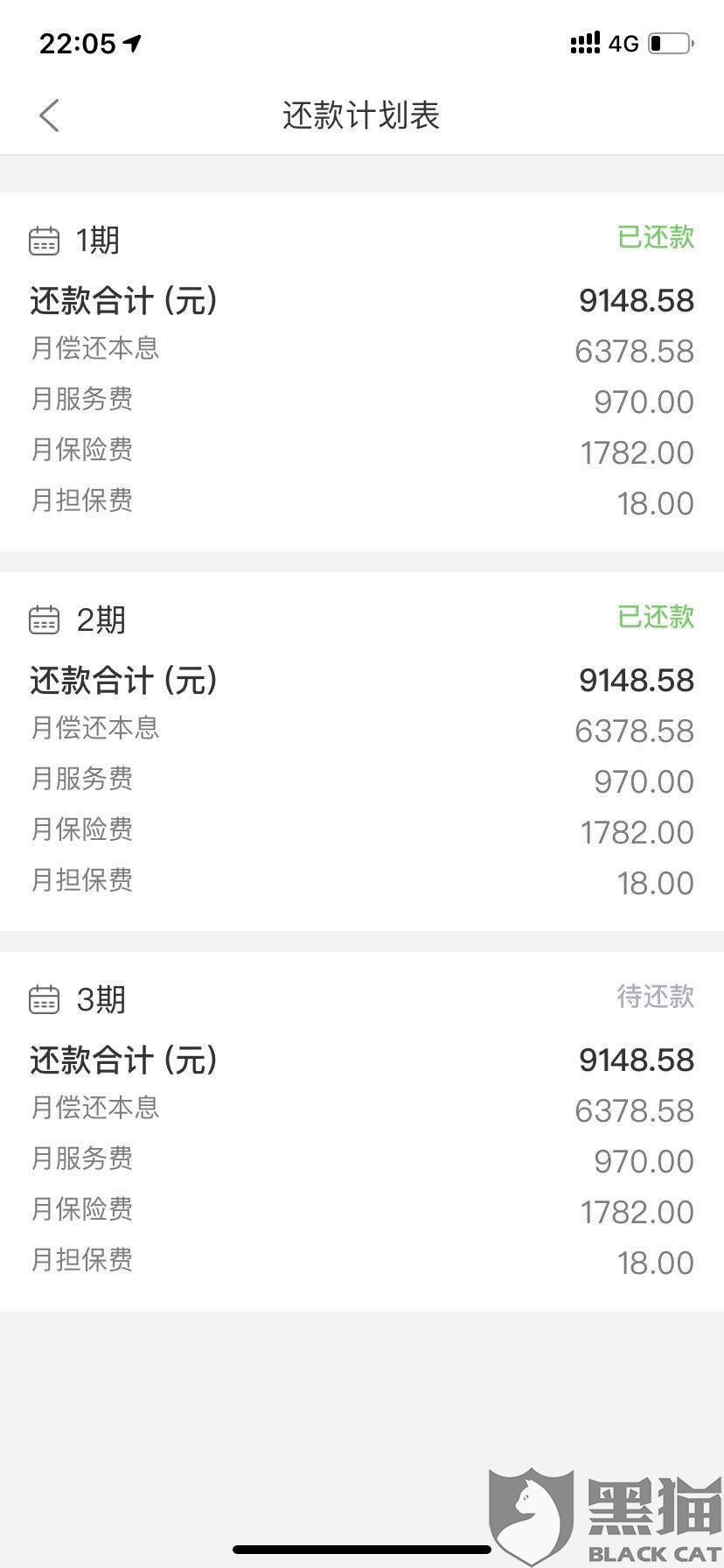The height and width of the screenshot is (1568, 724).
Task: Tap the back arrow icon
Action: tap(49, 115)
